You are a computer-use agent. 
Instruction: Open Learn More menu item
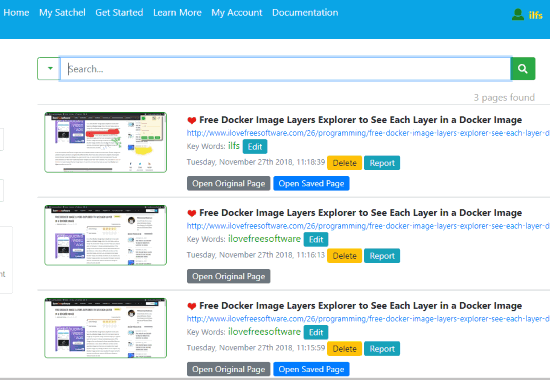[177, 13]
